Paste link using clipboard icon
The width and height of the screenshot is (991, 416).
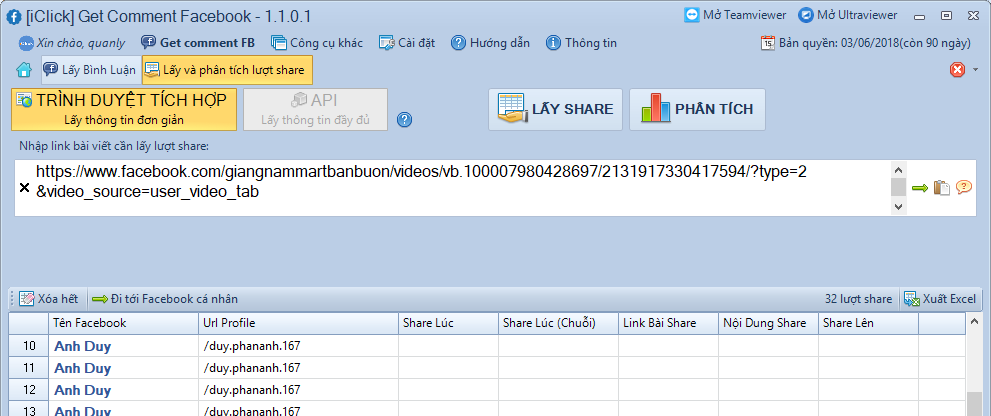[942, 188]
